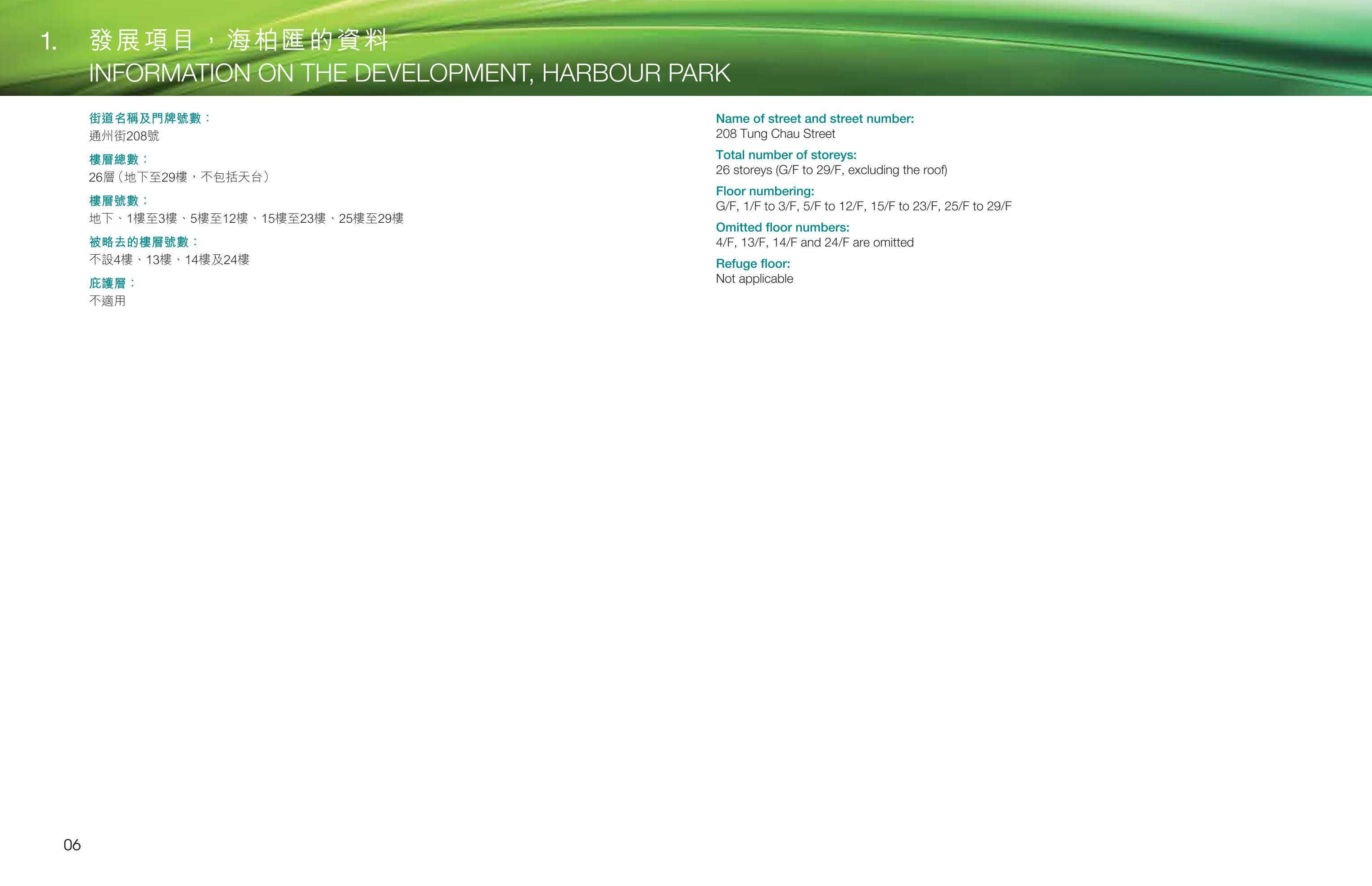The image size is (1372, 886).
Task: Select the 'Refuge floor:' heading
Action: click(753, 264)
